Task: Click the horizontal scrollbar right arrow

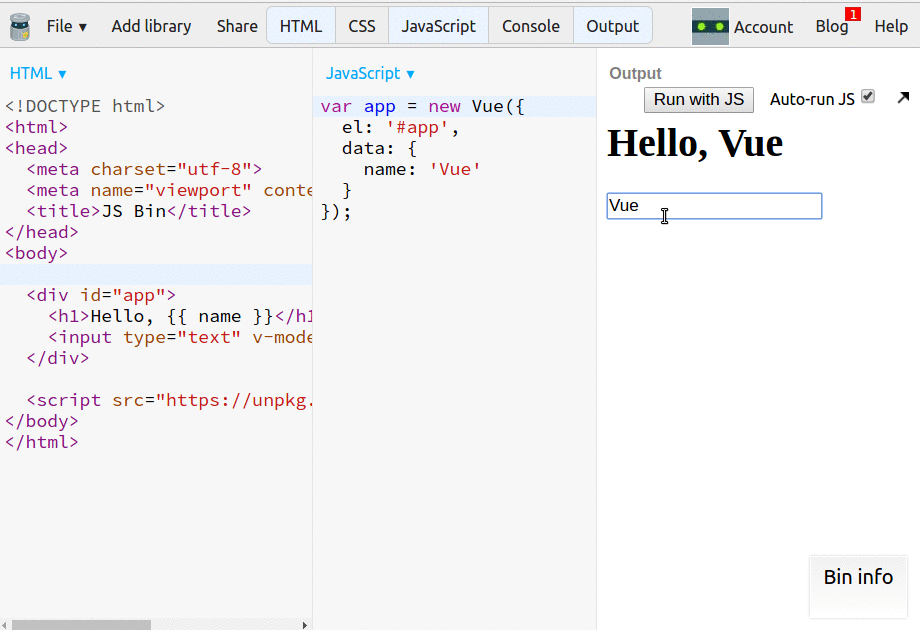Action: point(305,625)
